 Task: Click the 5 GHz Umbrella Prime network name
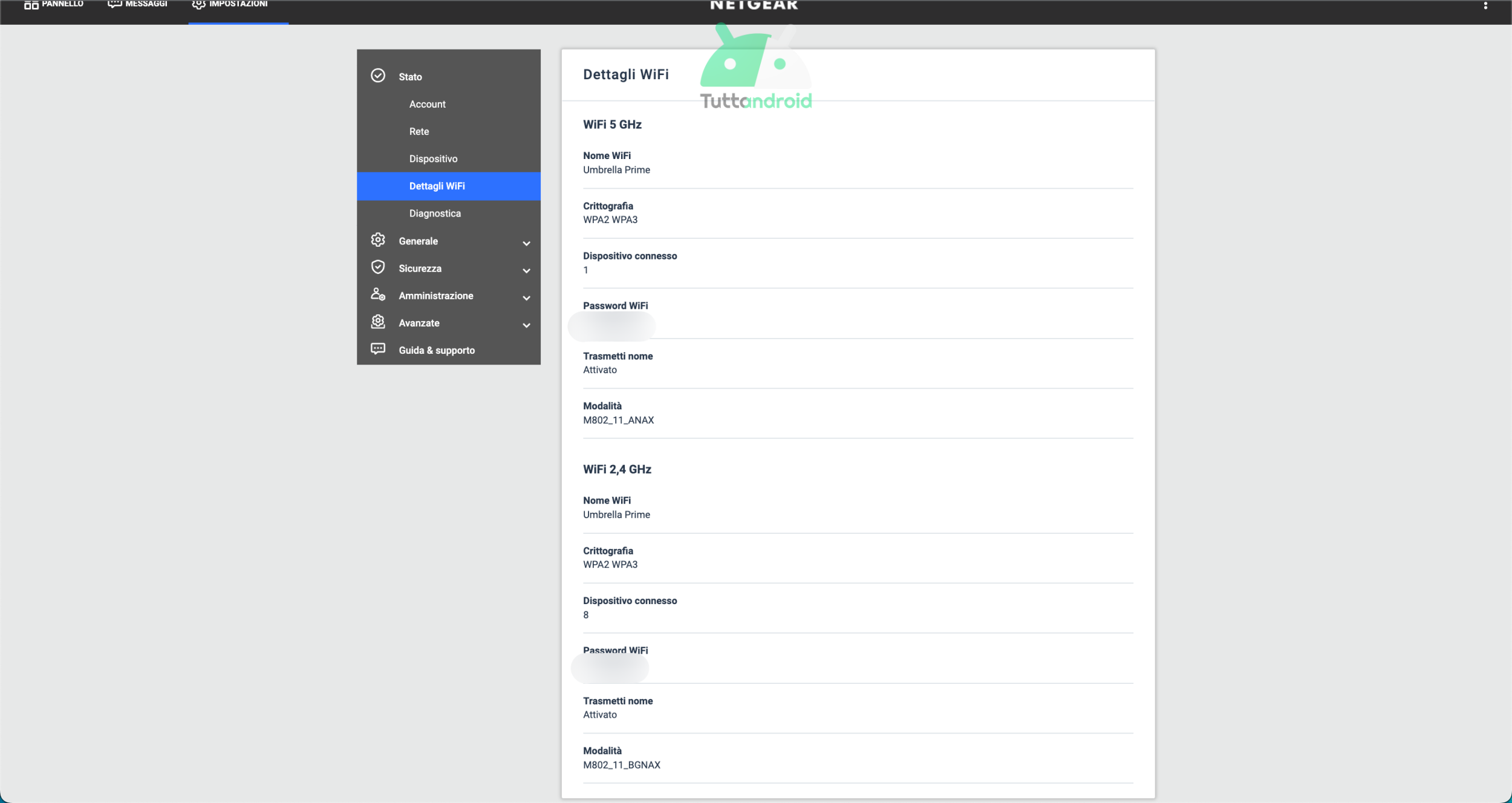[x=616, y=170]
